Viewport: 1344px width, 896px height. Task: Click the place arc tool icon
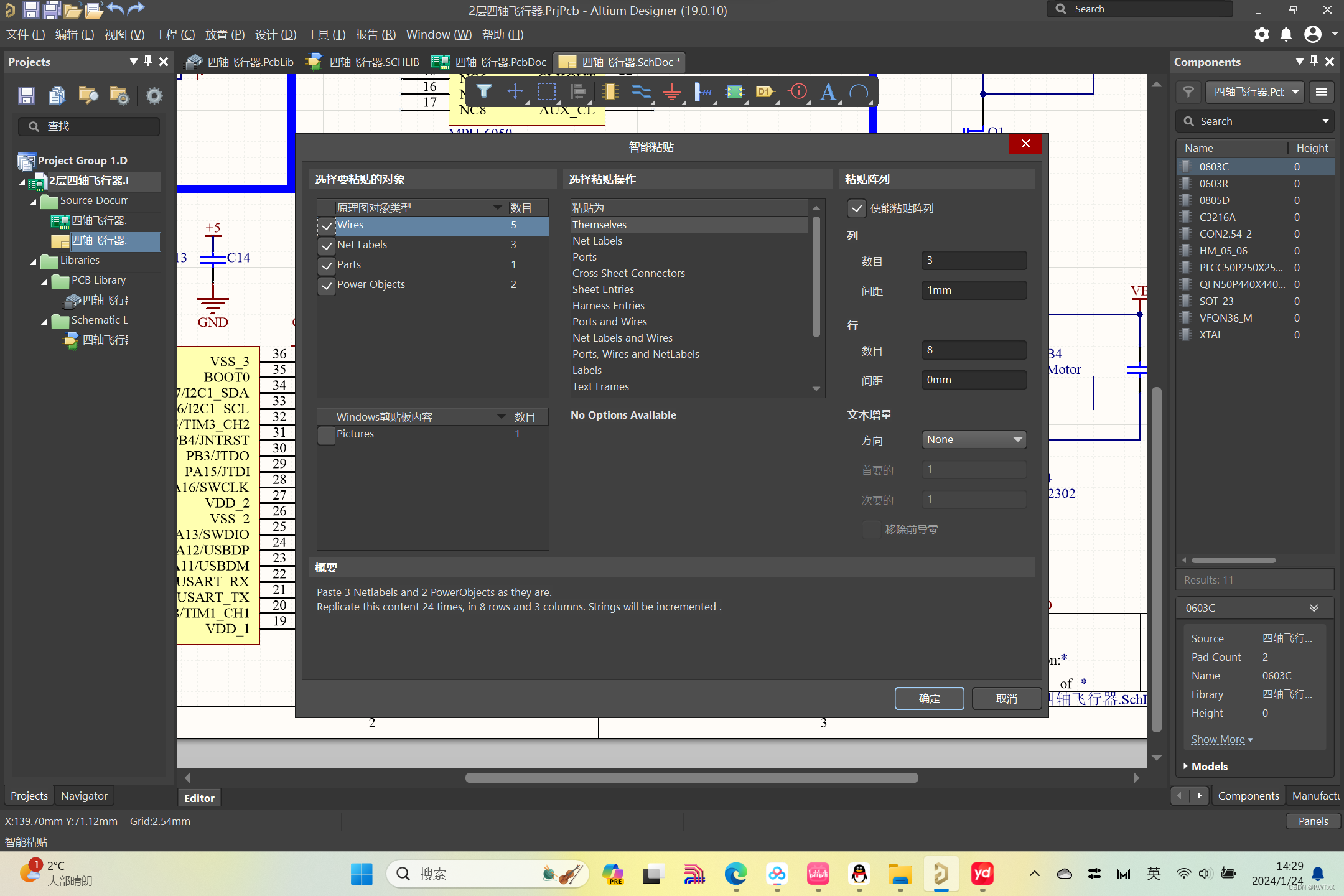(859, 92)
